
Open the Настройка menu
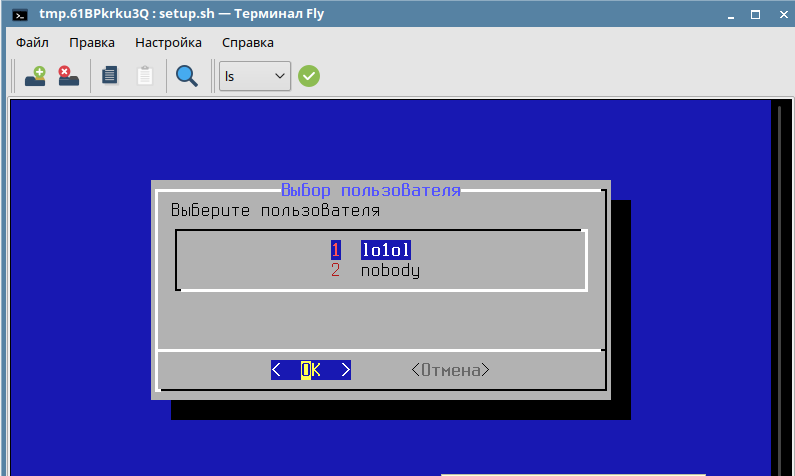[x=168, y=43]
